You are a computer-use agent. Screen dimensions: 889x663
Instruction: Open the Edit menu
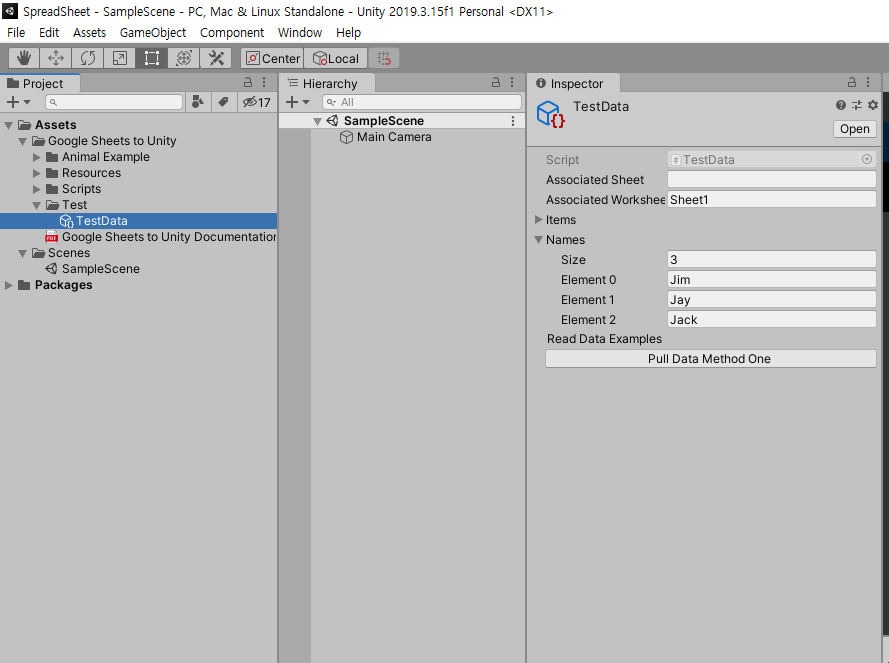(x=49, y=32)
